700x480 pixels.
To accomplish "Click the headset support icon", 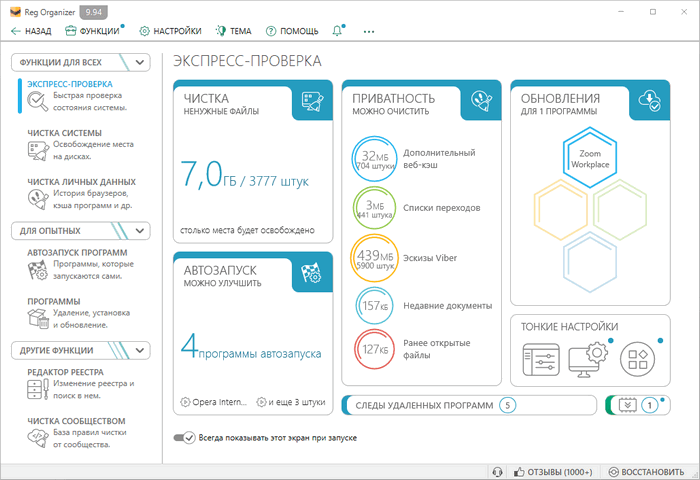I will [x=497, y=472].
